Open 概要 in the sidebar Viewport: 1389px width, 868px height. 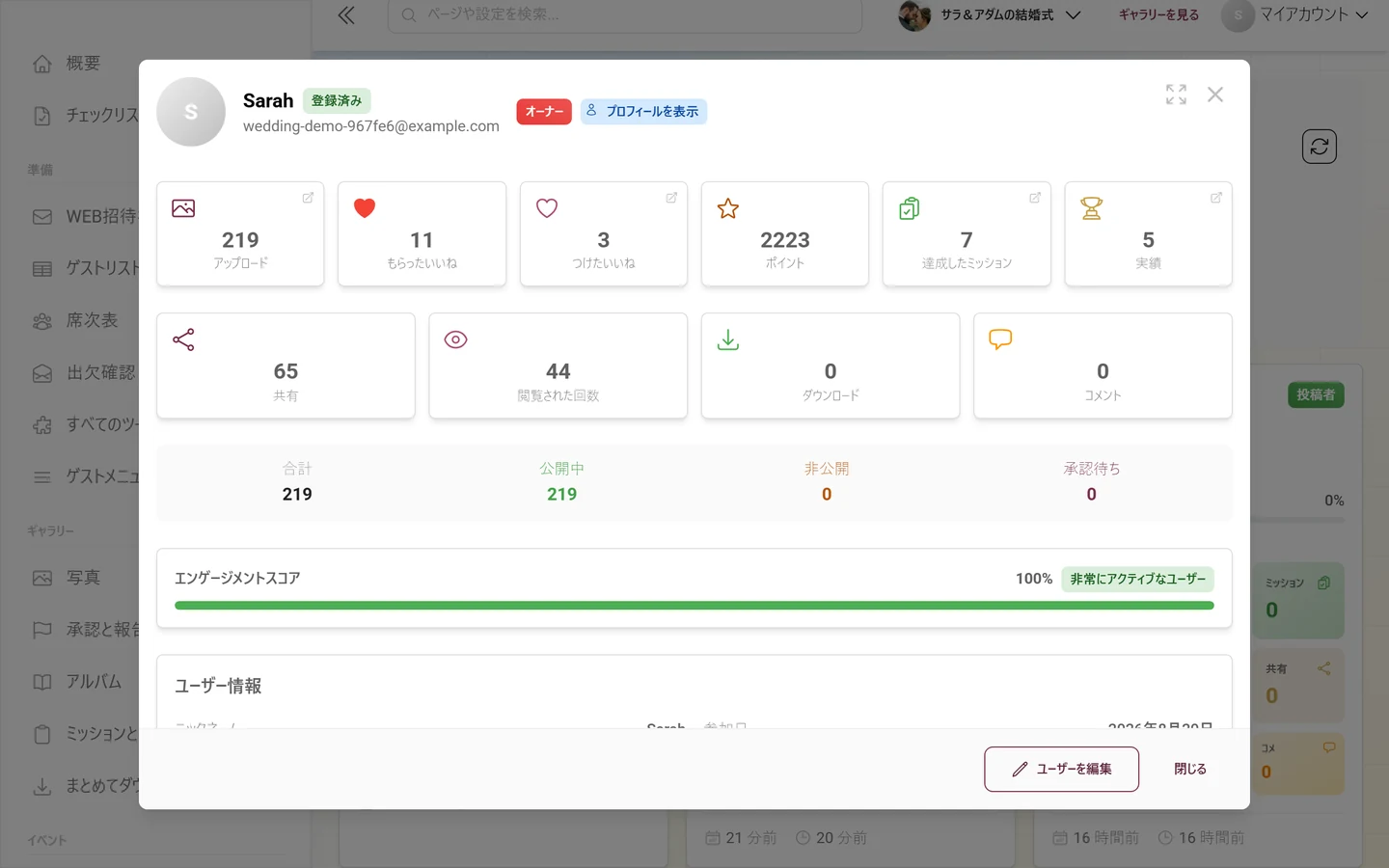(x=83, y=64)
